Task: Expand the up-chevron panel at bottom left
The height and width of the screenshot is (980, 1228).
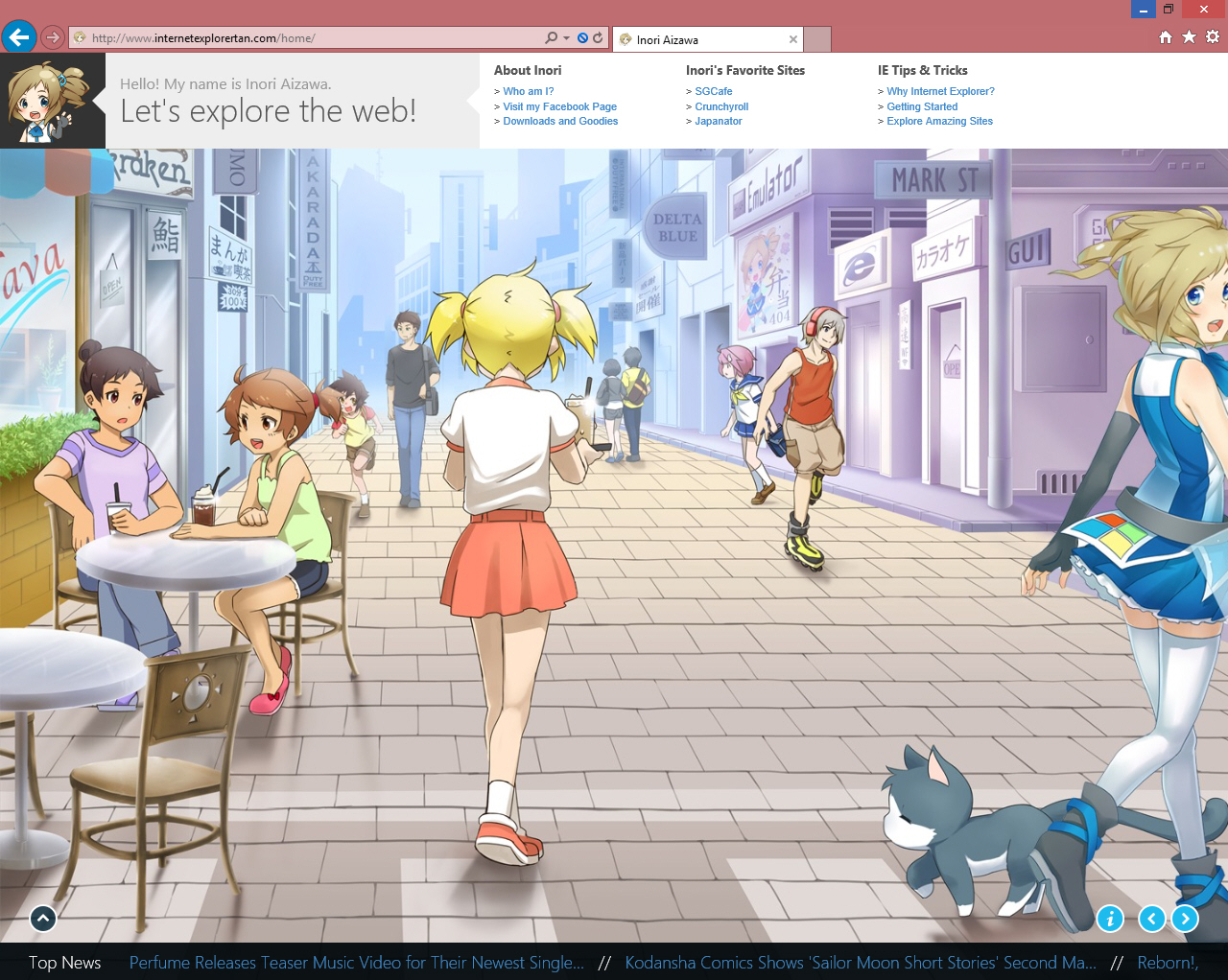Action: [42, 918]
